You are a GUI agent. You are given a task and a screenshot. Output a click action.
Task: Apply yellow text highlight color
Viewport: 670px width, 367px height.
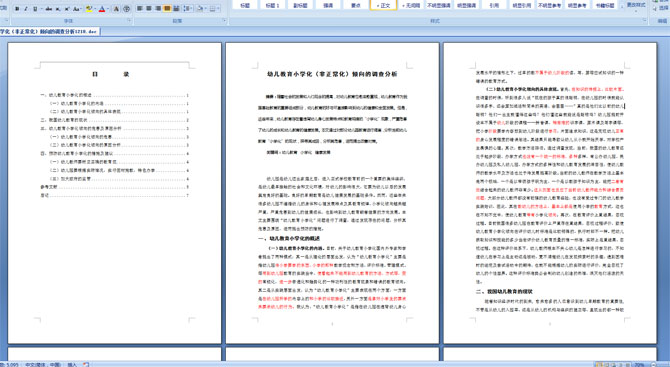pos(89,9)
